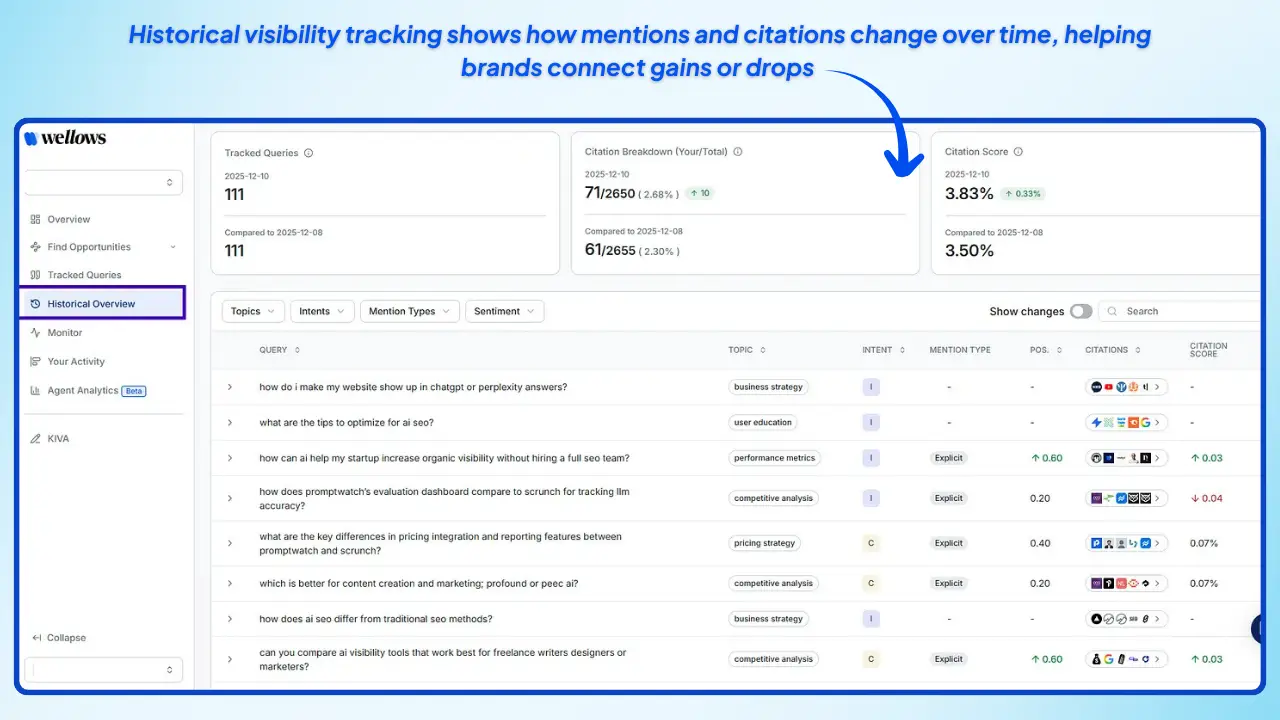Viewport: 1280px width, 720px height.
Task: Click Explicit badge on 'freelance writers' row
Action: 949,659
